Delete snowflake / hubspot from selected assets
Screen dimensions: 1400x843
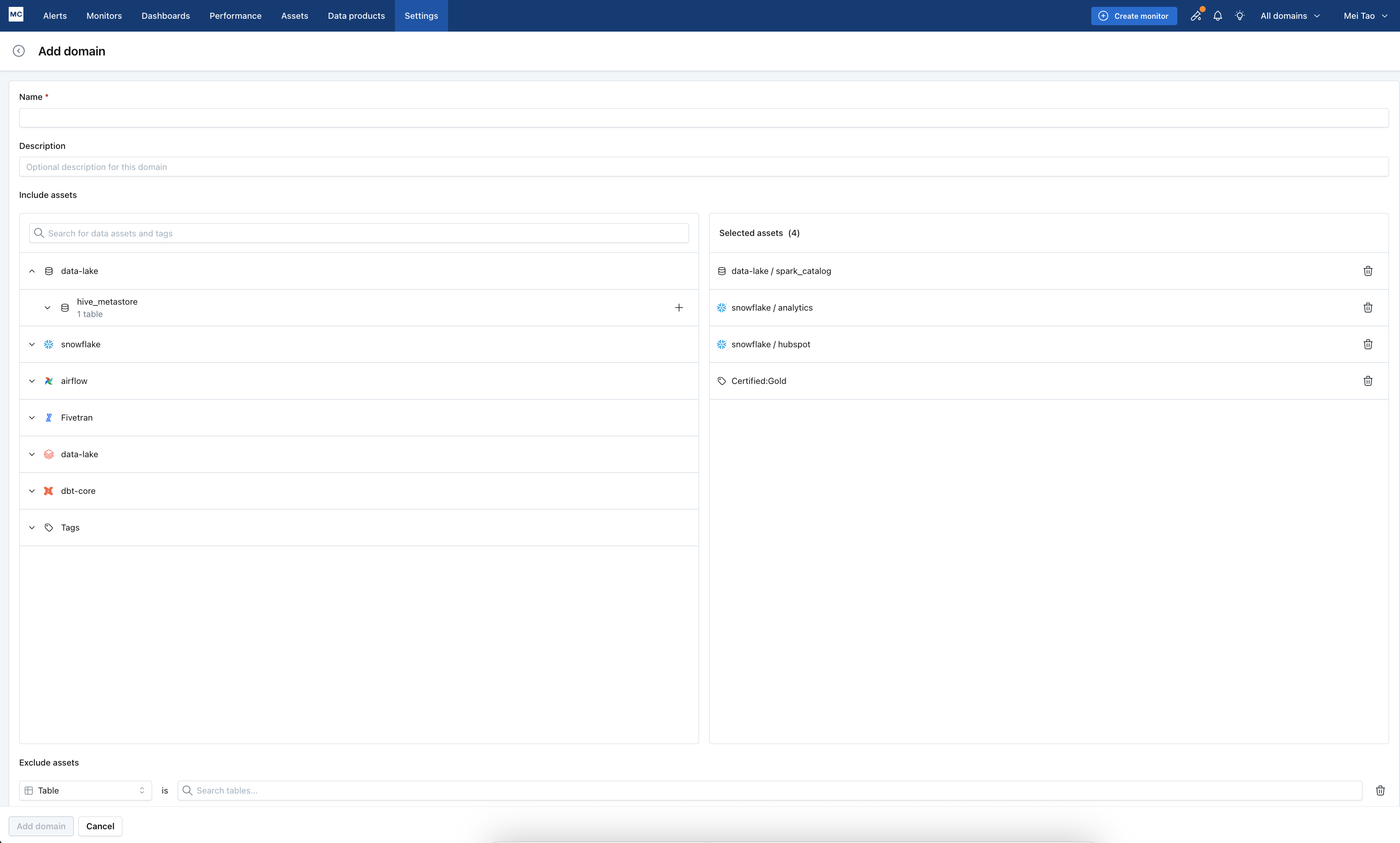click(1367, 344)
